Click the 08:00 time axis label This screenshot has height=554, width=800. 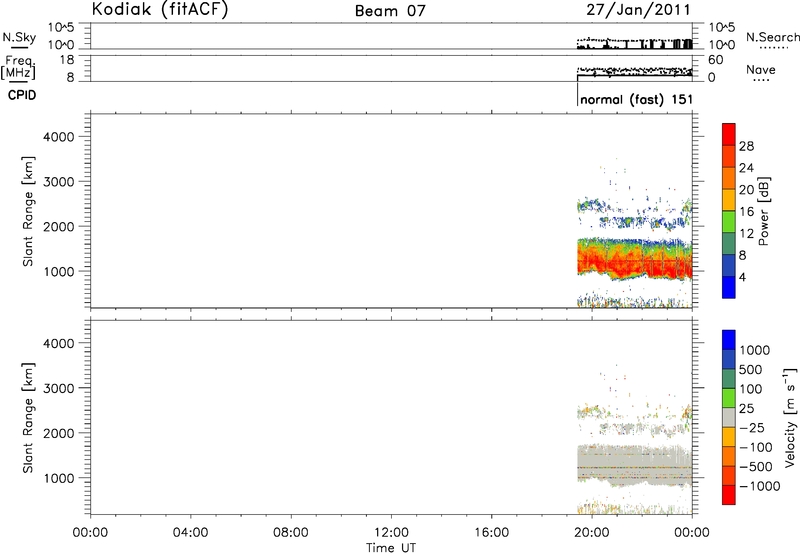291,533
